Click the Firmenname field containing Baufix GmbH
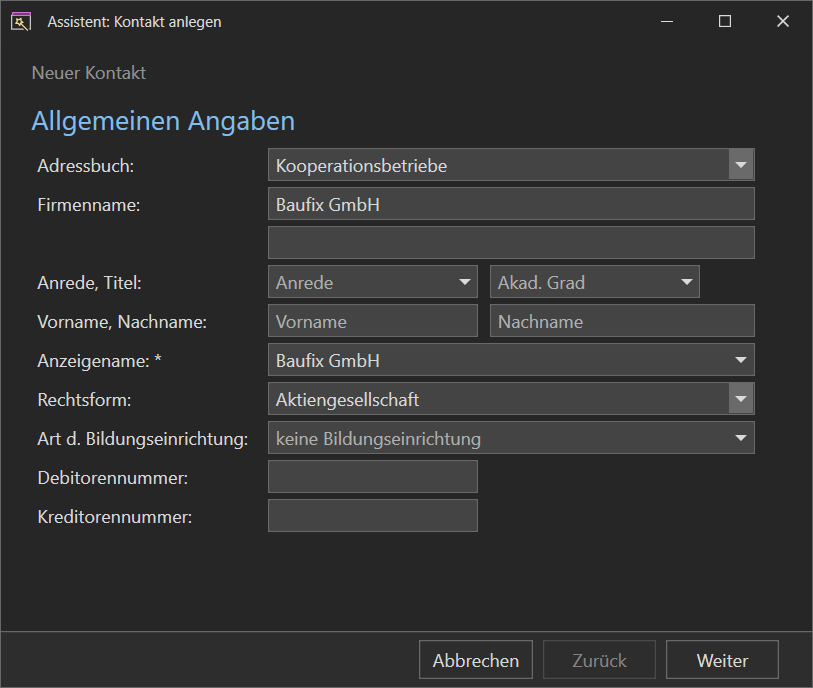The width and height of the screenshot is (813, 688). coord(511,204)
